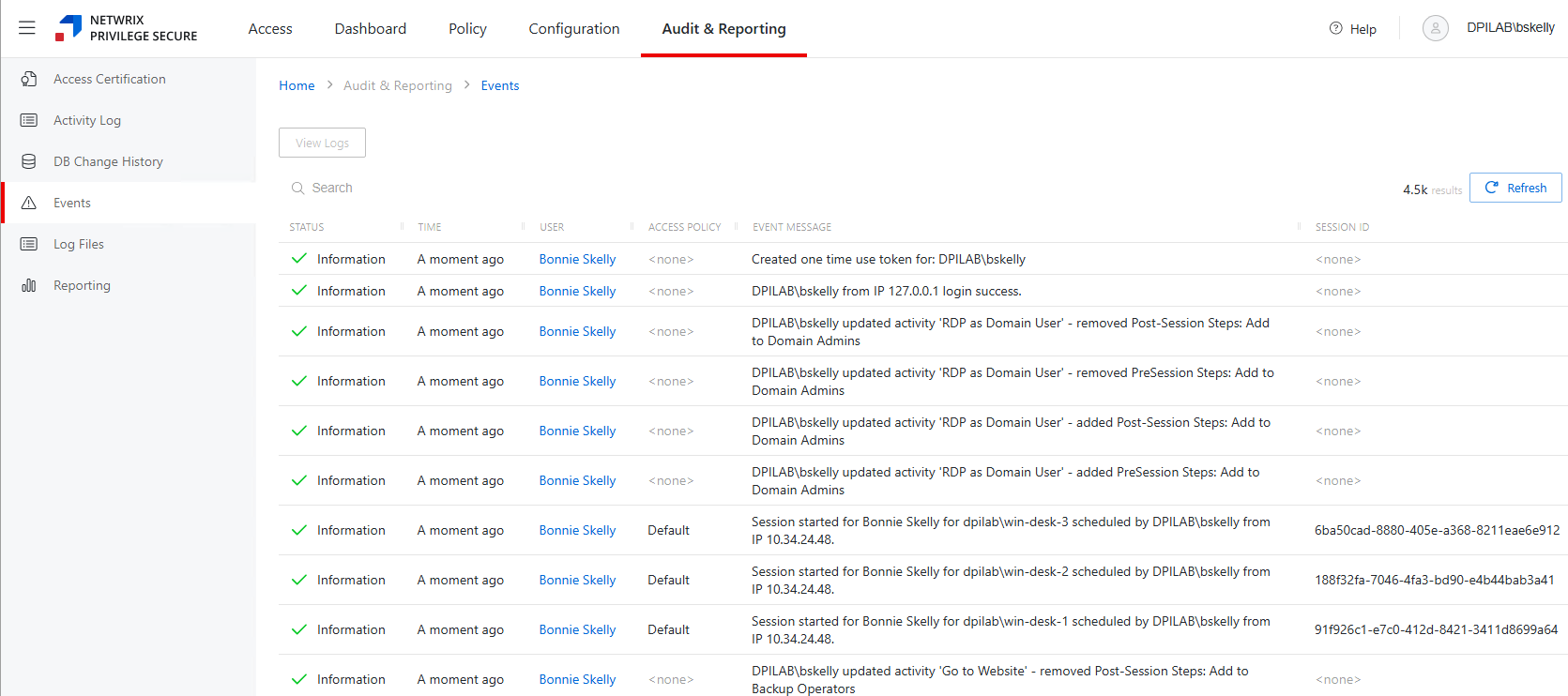Switch to the Dashboard tab

click(x=371, y=29)
